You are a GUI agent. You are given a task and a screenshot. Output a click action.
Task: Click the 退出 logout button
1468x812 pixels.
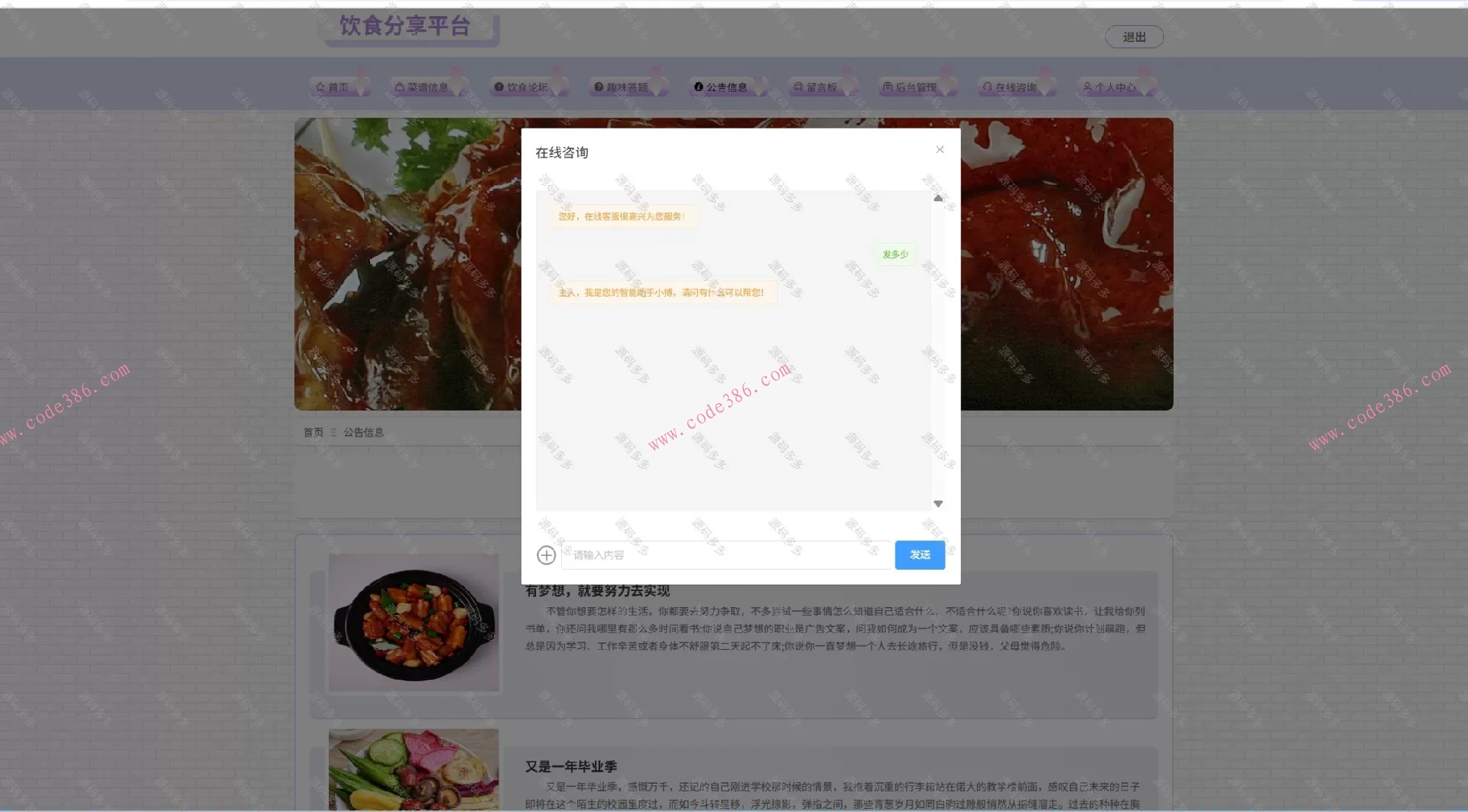pyautogui.click(x=1135, y=36)
